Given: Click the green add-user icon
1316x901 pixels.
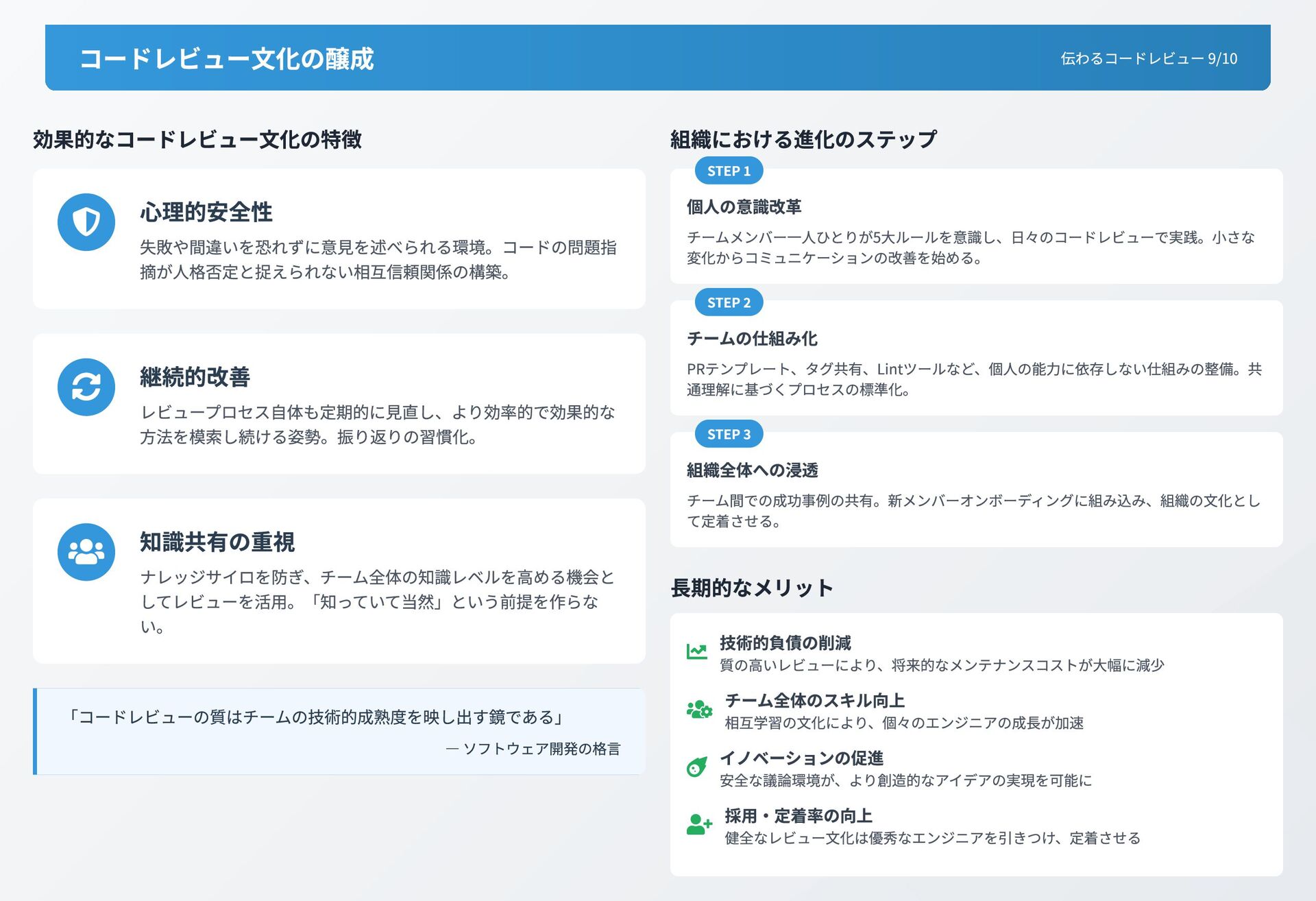Looking at the screenshot, I should click(699, 824).
